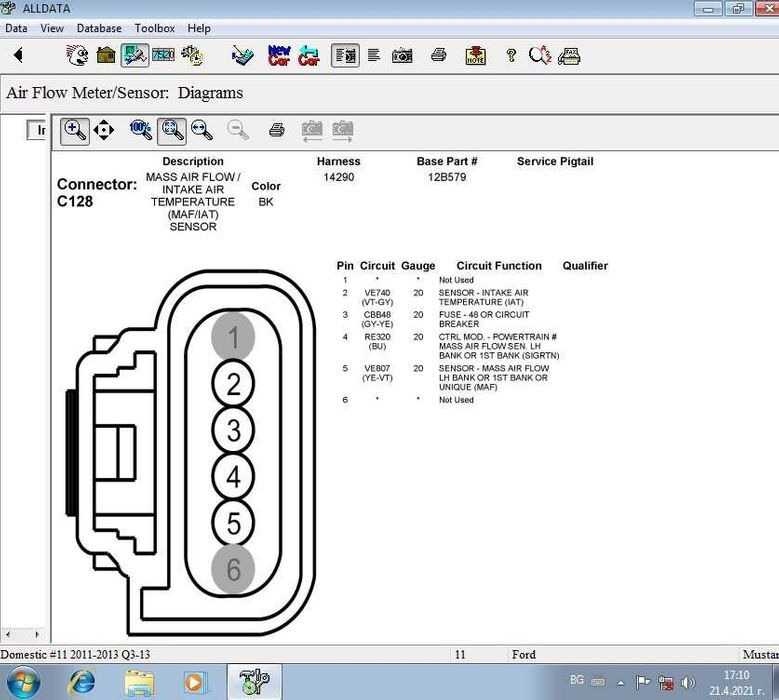Click pin 3 in the connector diagram

(233, 431)
